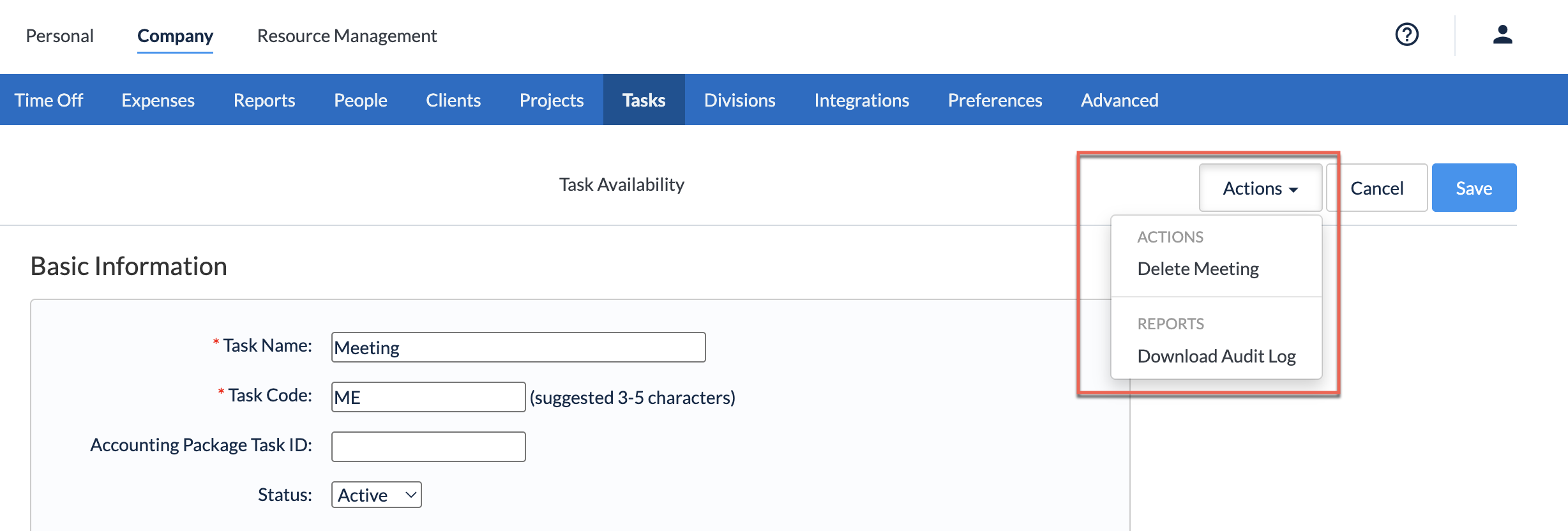Go to Time Off section
The width and height of the screenshot is (1568, 531).
(49, 100)
